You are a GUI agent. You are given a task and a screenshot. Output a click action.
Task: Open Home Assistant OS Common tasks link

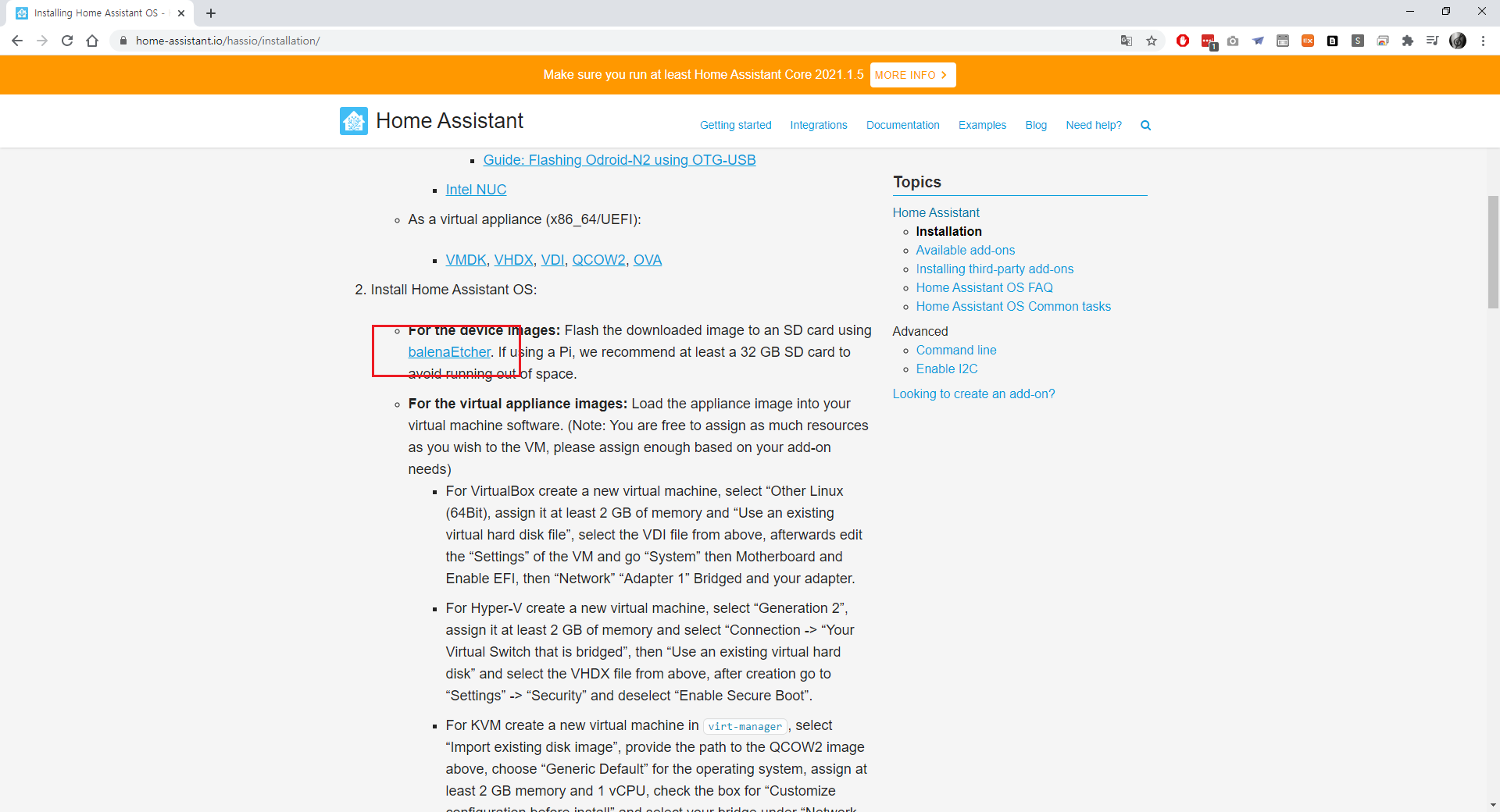(x=1013, y=306)
